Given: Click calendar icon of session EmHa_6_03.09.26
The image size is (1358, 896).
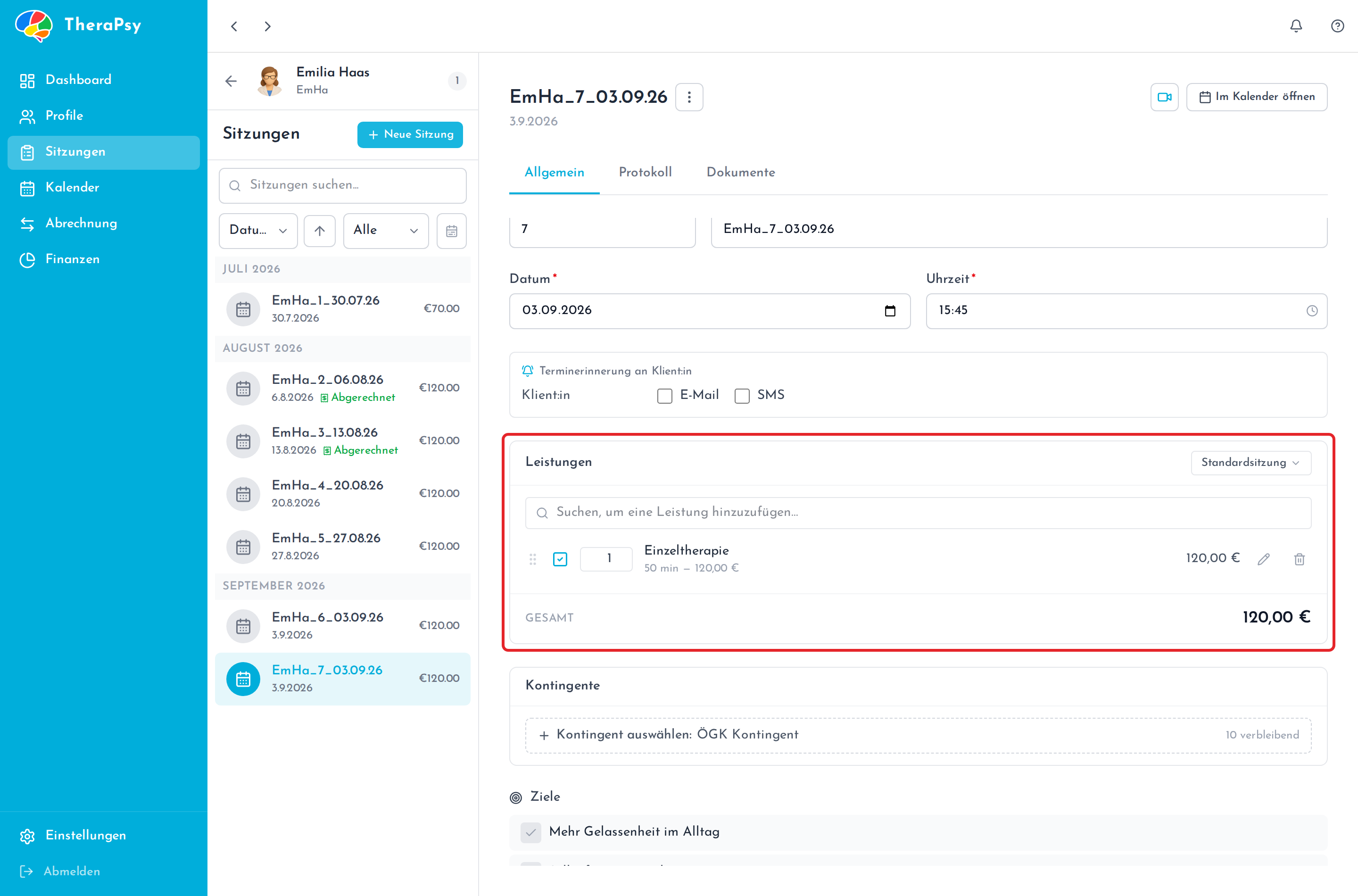Looking at the screenshot, I should [243, 626].
